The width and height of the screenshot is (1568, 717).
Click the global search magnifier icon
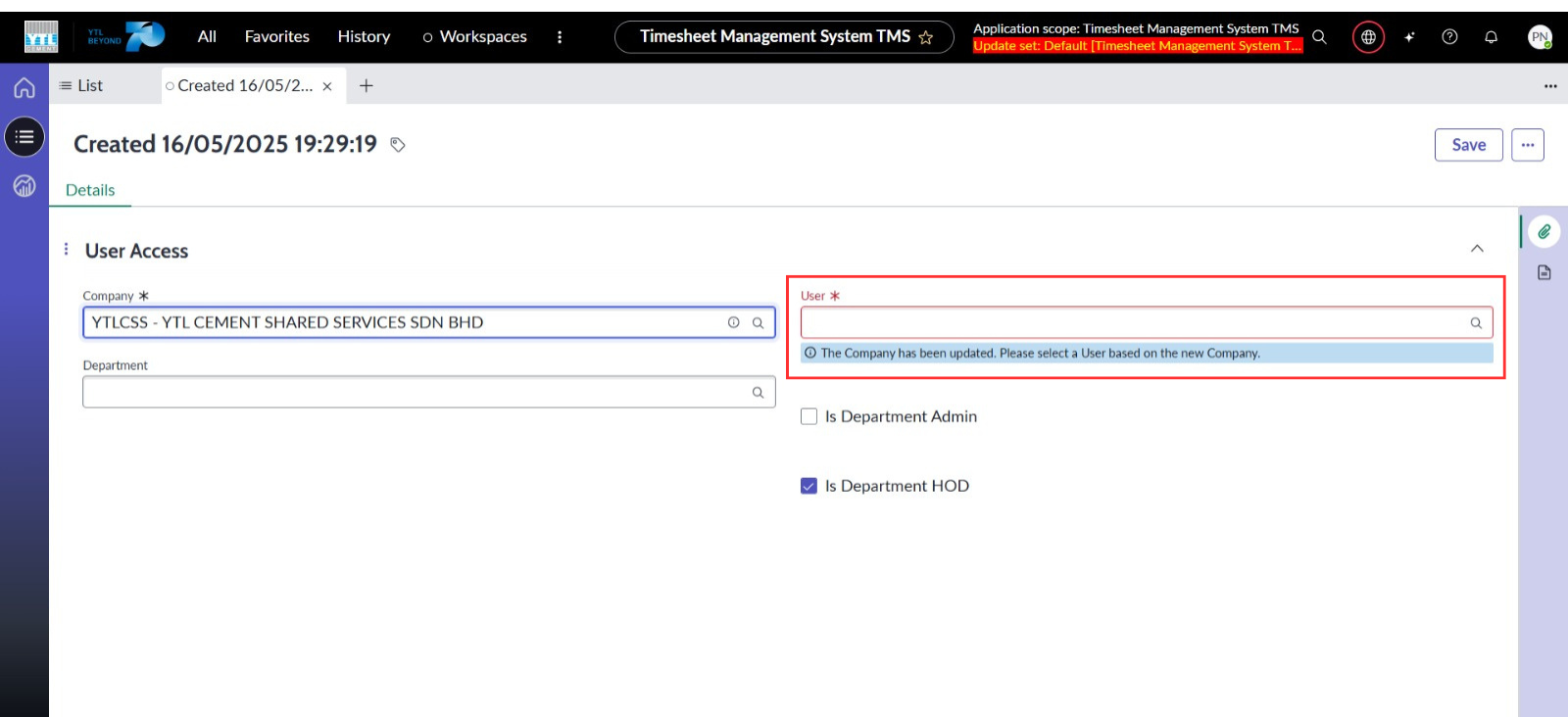click(x=1319, y=37)
